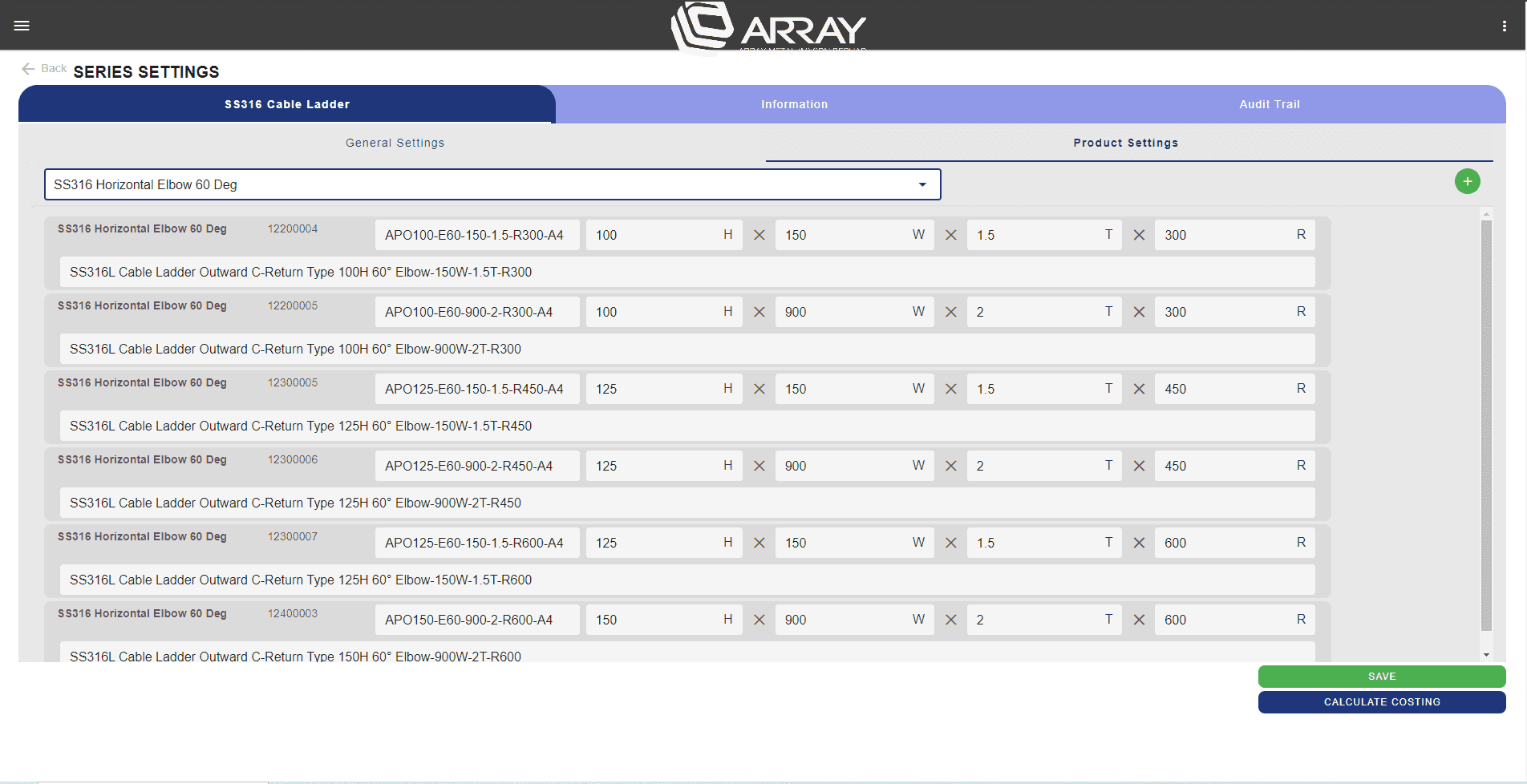Click the back arrow beside SERIES SETTINGS
The image size is (1527, 784).
tap(29, 68)
